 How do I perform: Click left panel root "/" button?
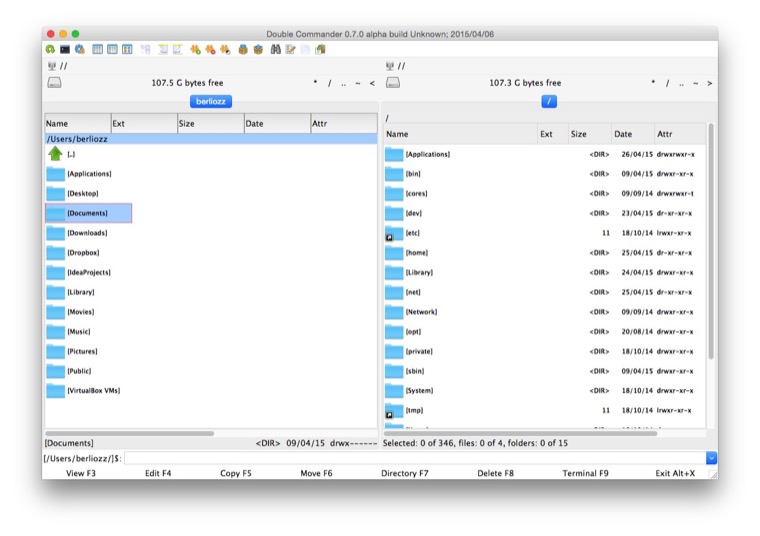point(330,83)
